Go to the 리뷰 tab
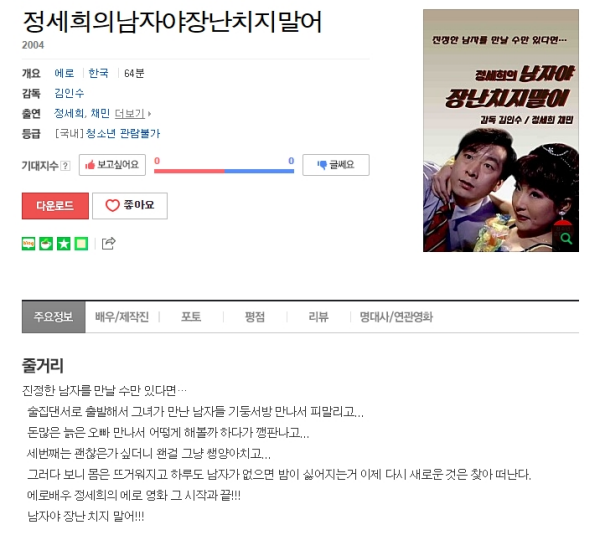Screen dimensions: 600x535 pos(318,317)
